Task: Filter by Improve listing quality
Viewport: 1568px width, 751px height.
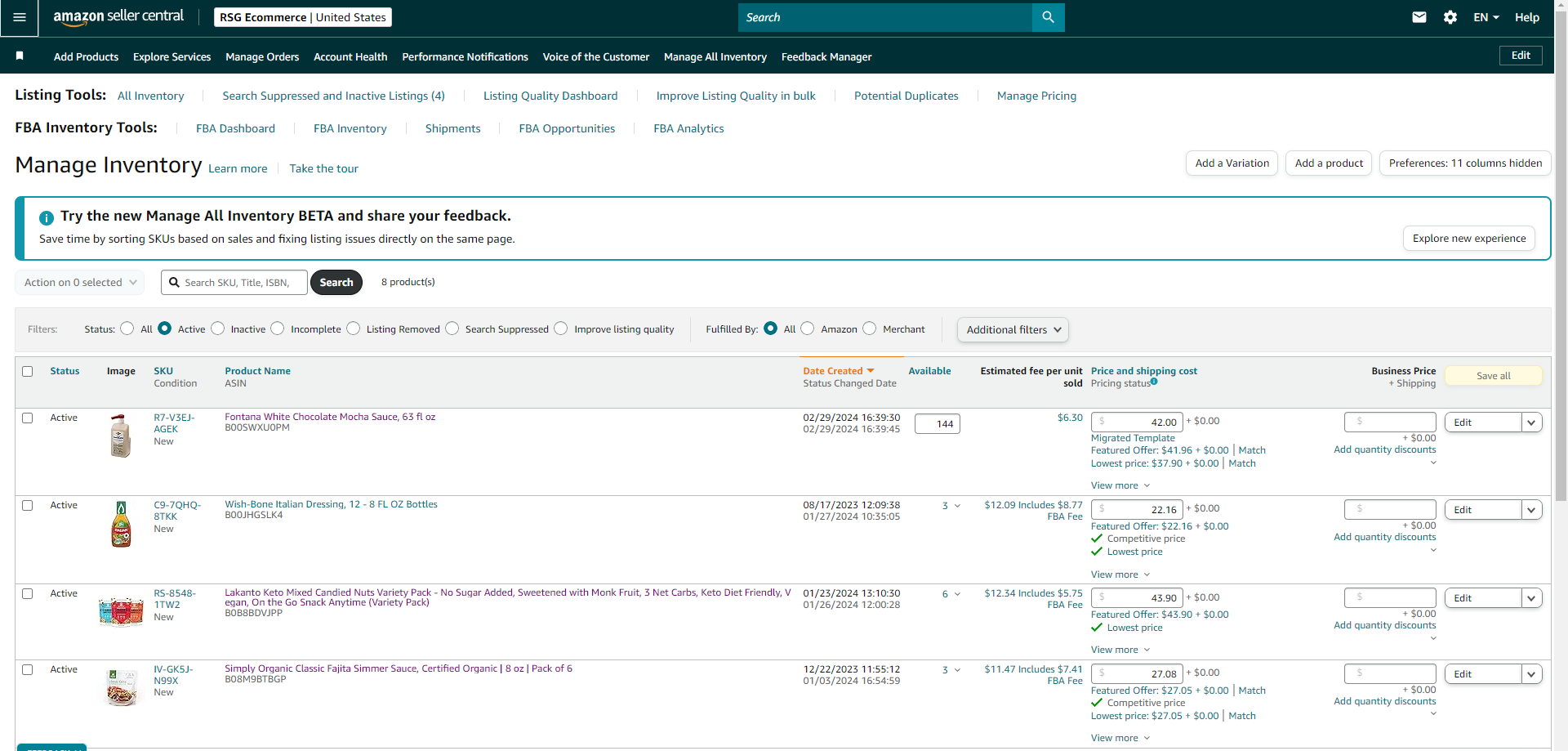Action: click(561, 329)
